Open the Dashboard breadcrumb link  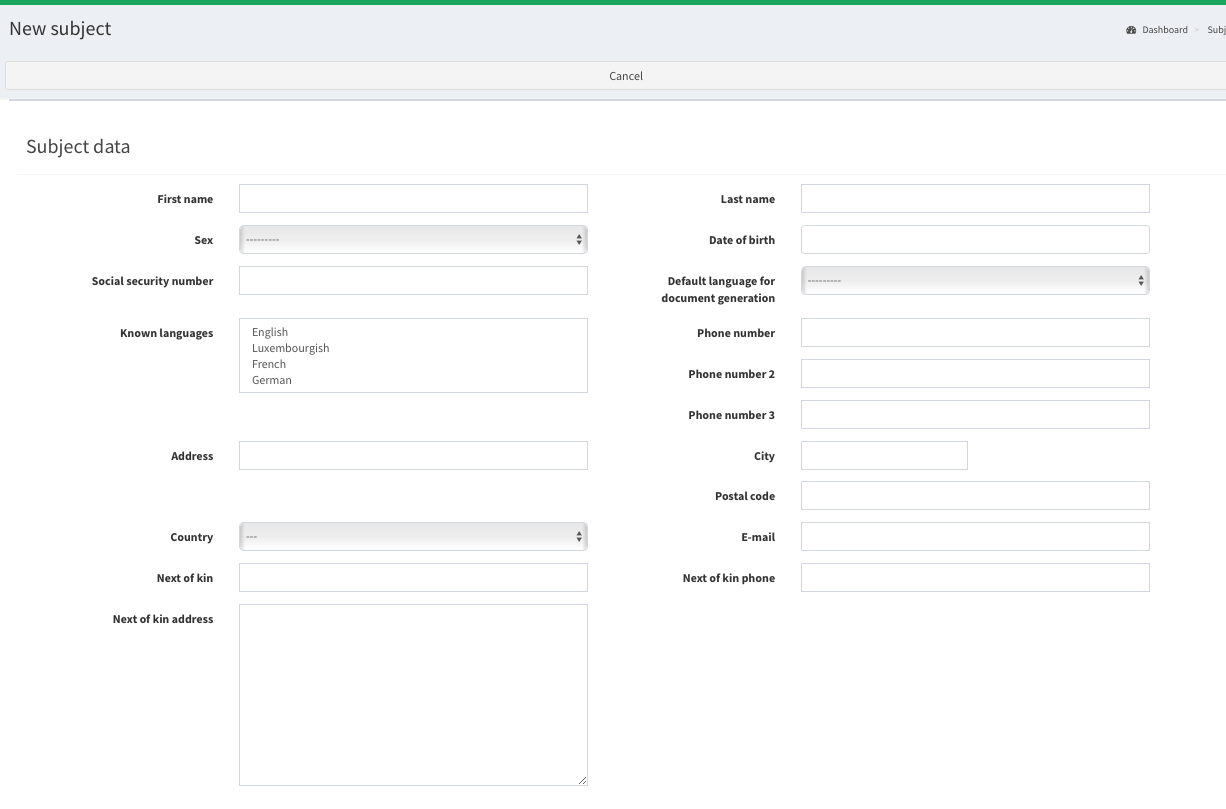(x=1164, y=30)
